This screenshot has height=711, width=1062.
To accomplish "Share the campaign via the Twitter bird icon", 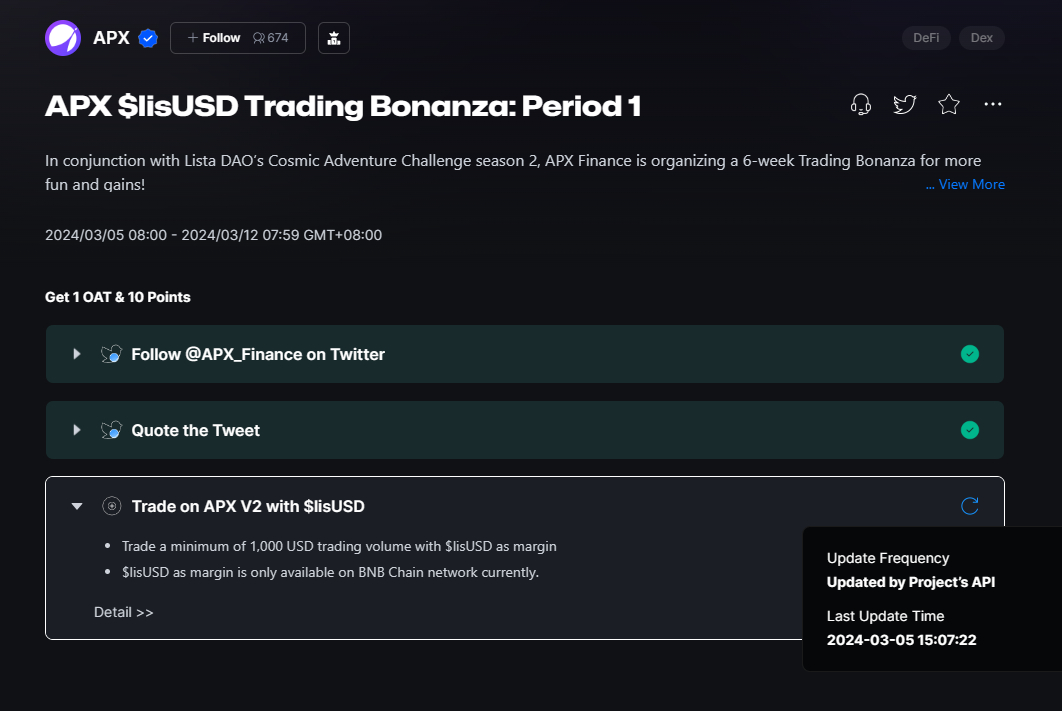I will 905,104.
